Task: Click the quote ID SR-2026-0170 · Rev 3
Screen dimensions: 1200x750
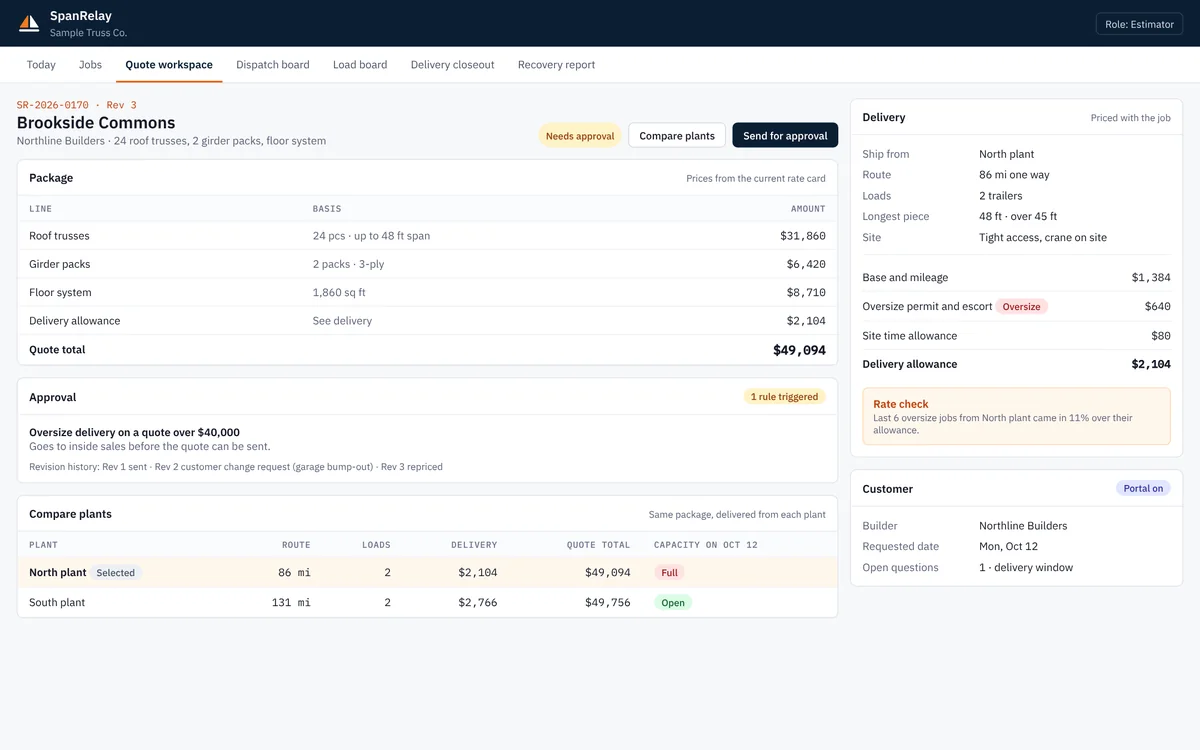Action: tap(77, 105)
